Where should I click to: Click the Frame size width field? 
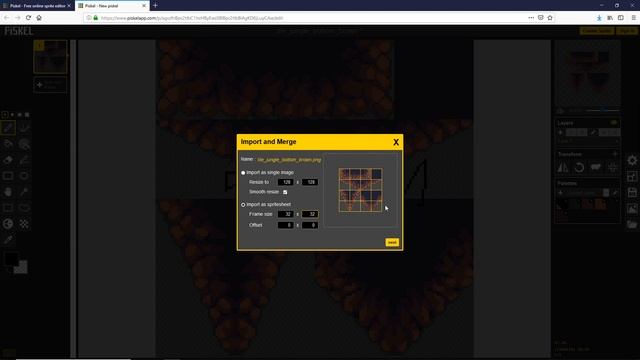[x=286, y=214]
